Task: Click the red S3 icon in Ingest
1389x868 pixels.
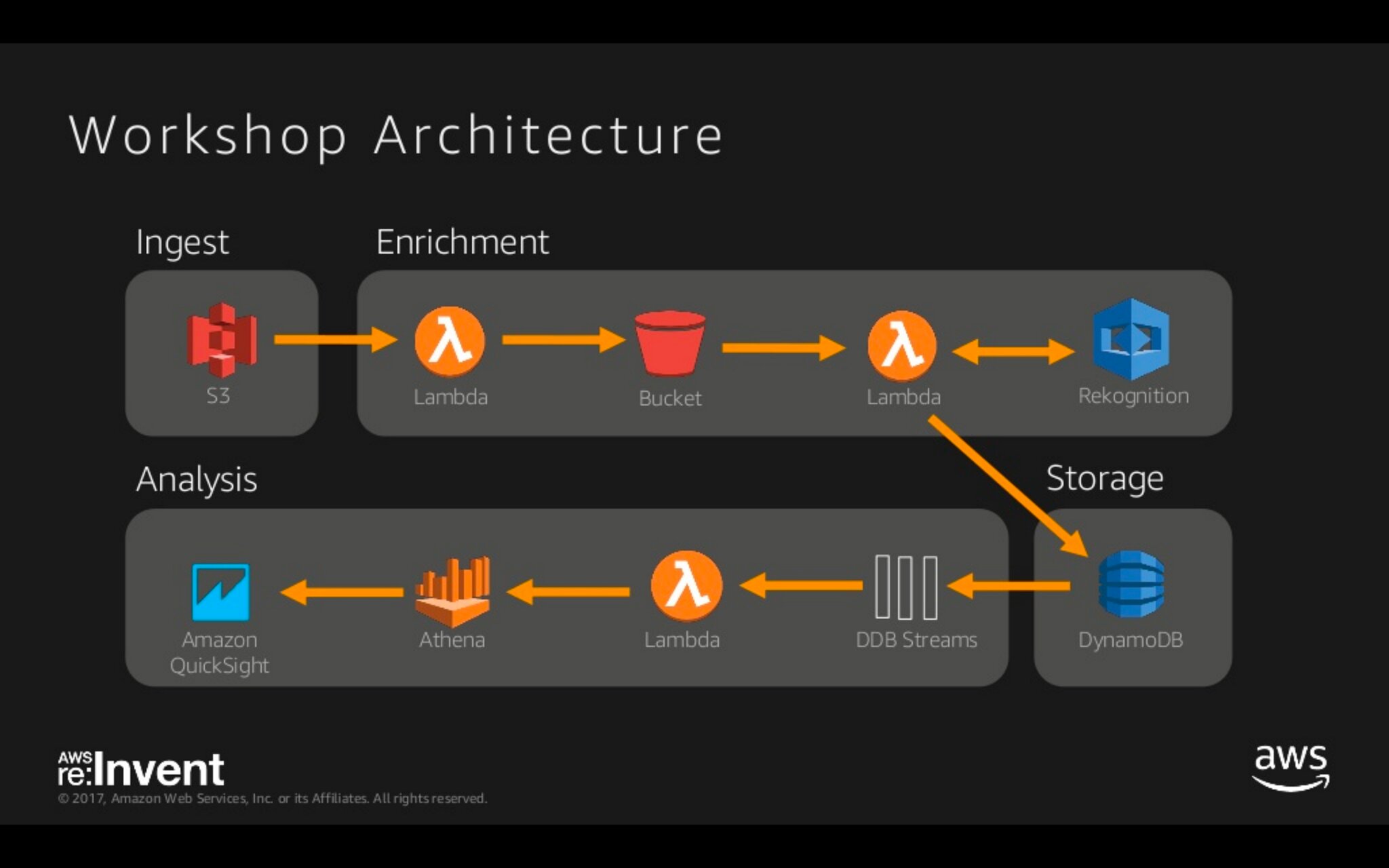Action: (x=222, y=340)
